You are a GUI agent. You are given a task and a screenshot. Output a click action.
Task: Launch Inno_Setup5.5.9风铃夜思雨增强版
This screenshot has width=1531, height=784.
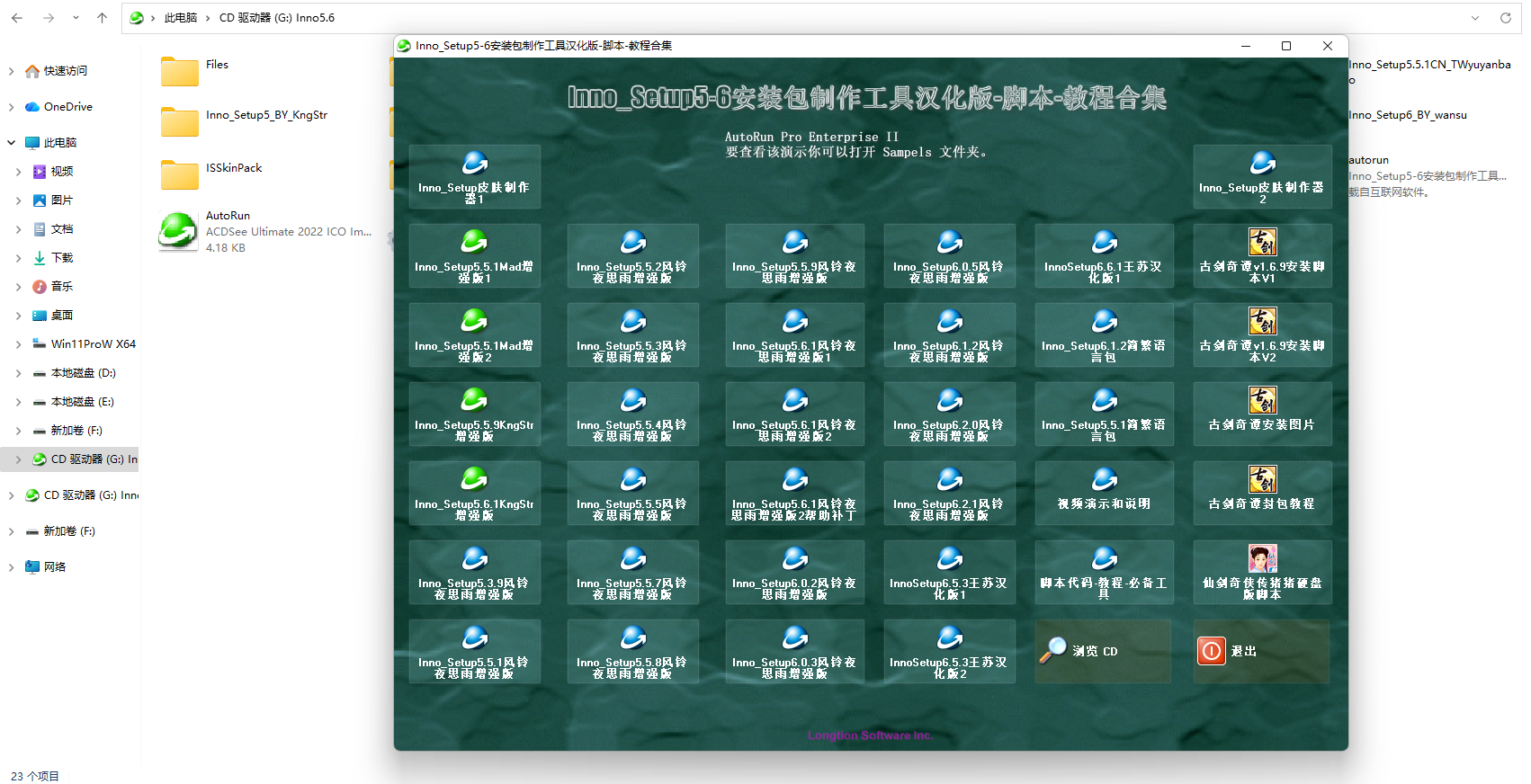click(795, 255)
